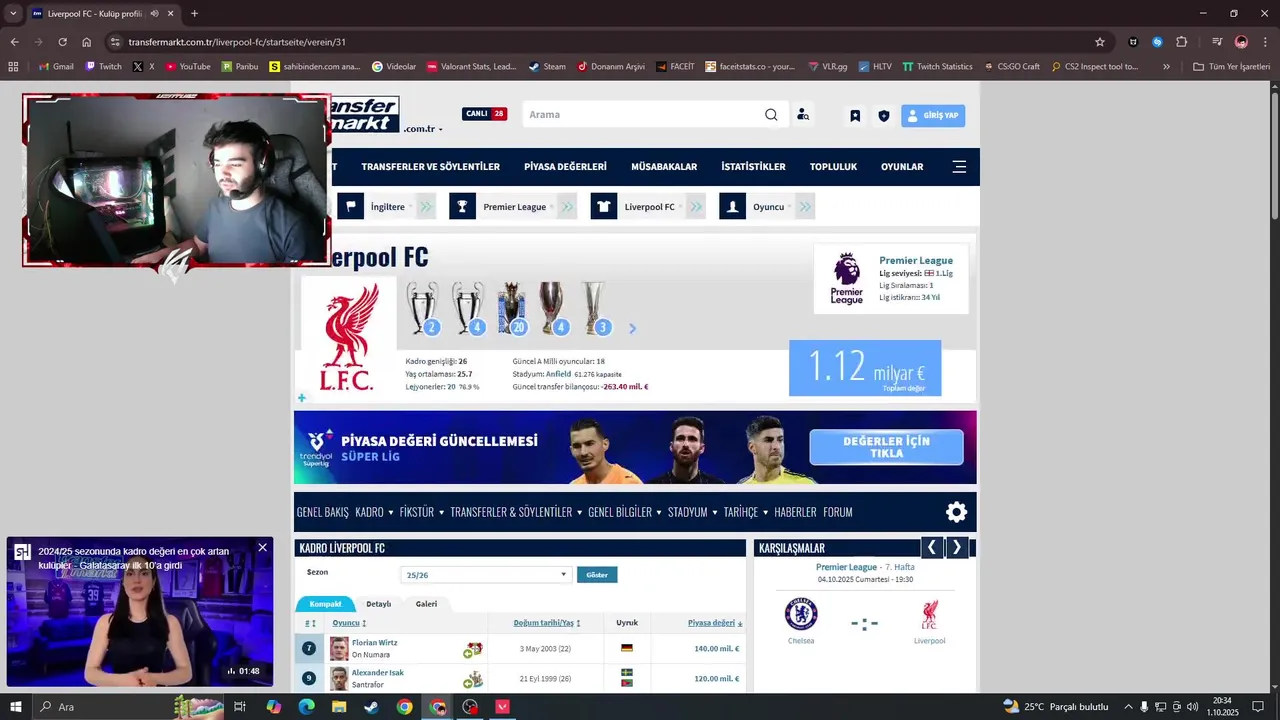Show next trophies with the blue arrow

click(632, 328)
